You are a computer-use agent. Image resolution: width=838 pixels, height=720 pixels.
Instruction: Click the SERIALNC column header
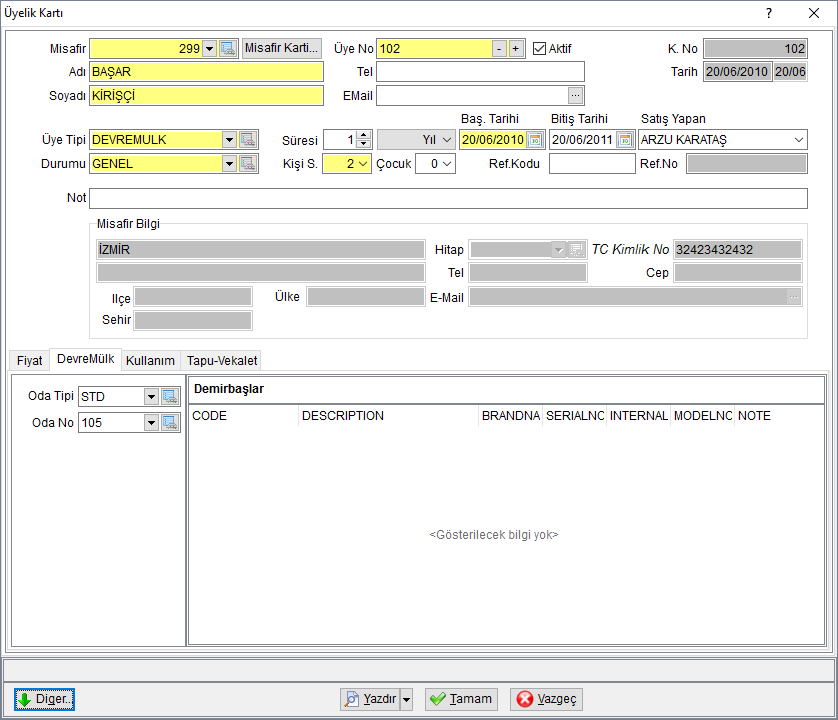click(x=575, y=416)
